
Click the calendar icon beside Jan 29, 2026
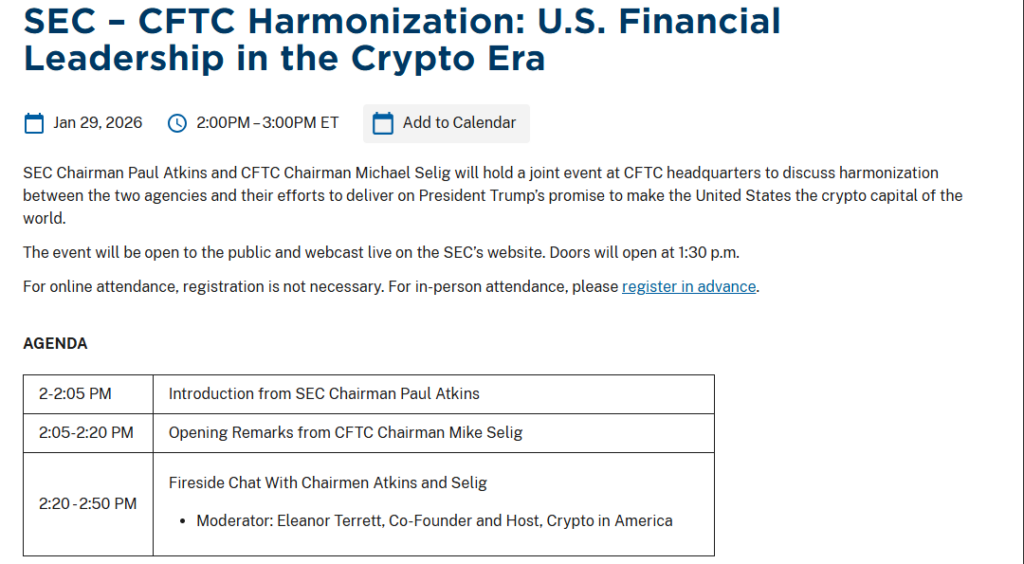34,123
